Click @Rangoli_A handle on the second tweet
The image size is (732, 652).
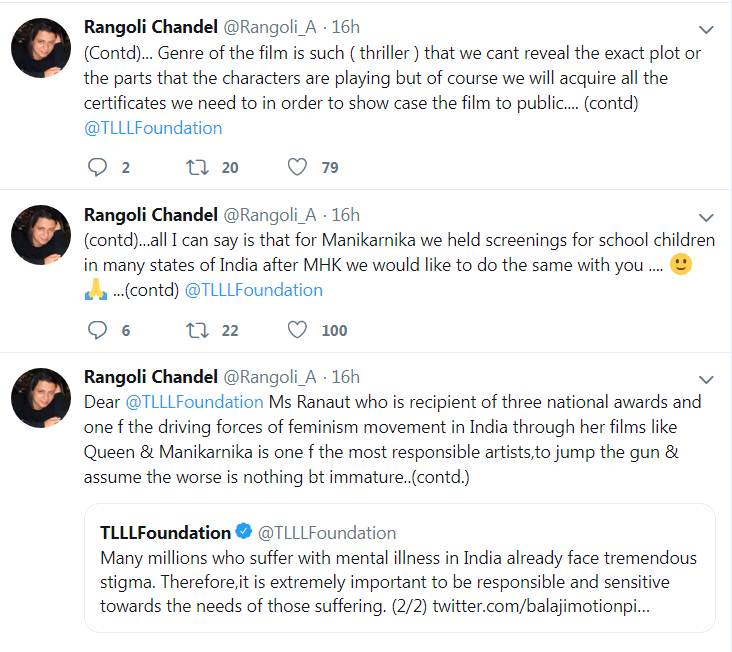point(270,215)
